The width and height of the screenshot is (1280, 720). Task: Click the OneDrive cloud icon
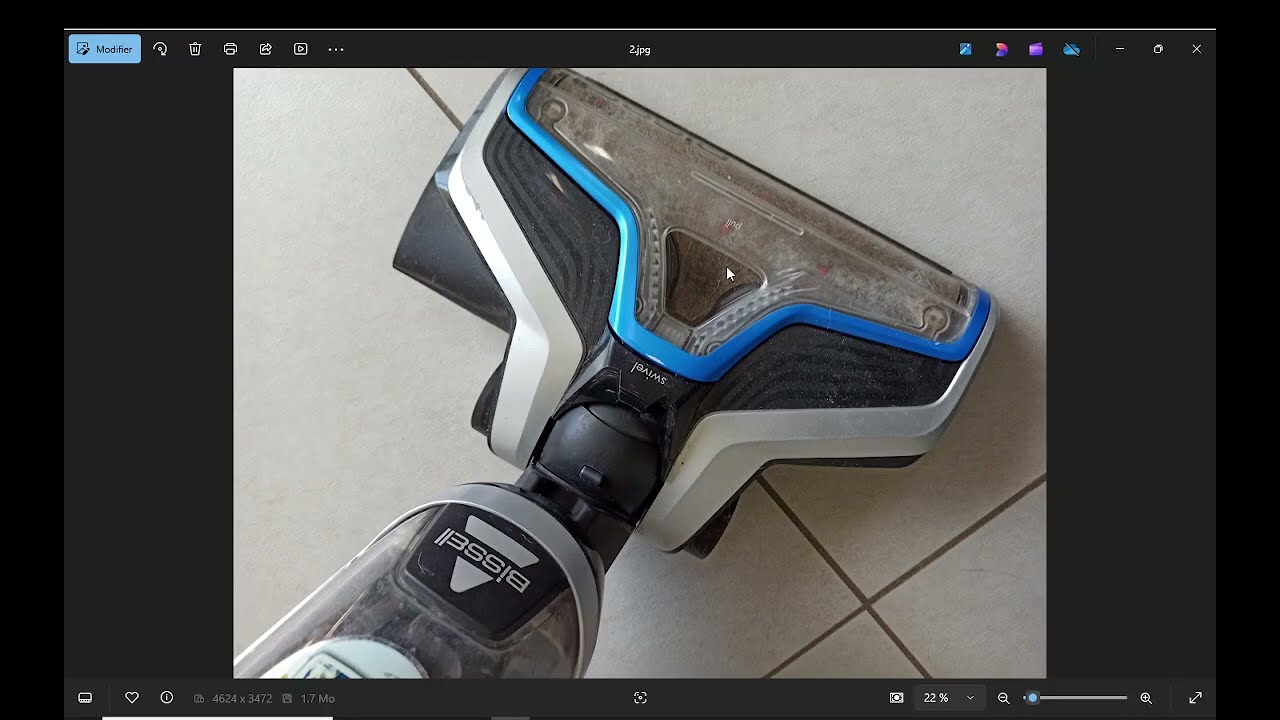tap(1071, 49)
